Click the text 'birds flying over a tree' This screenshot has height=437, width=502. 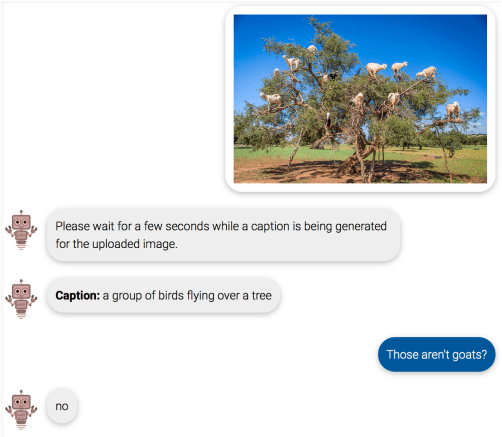pyautogui.click(x=215, y=296)
